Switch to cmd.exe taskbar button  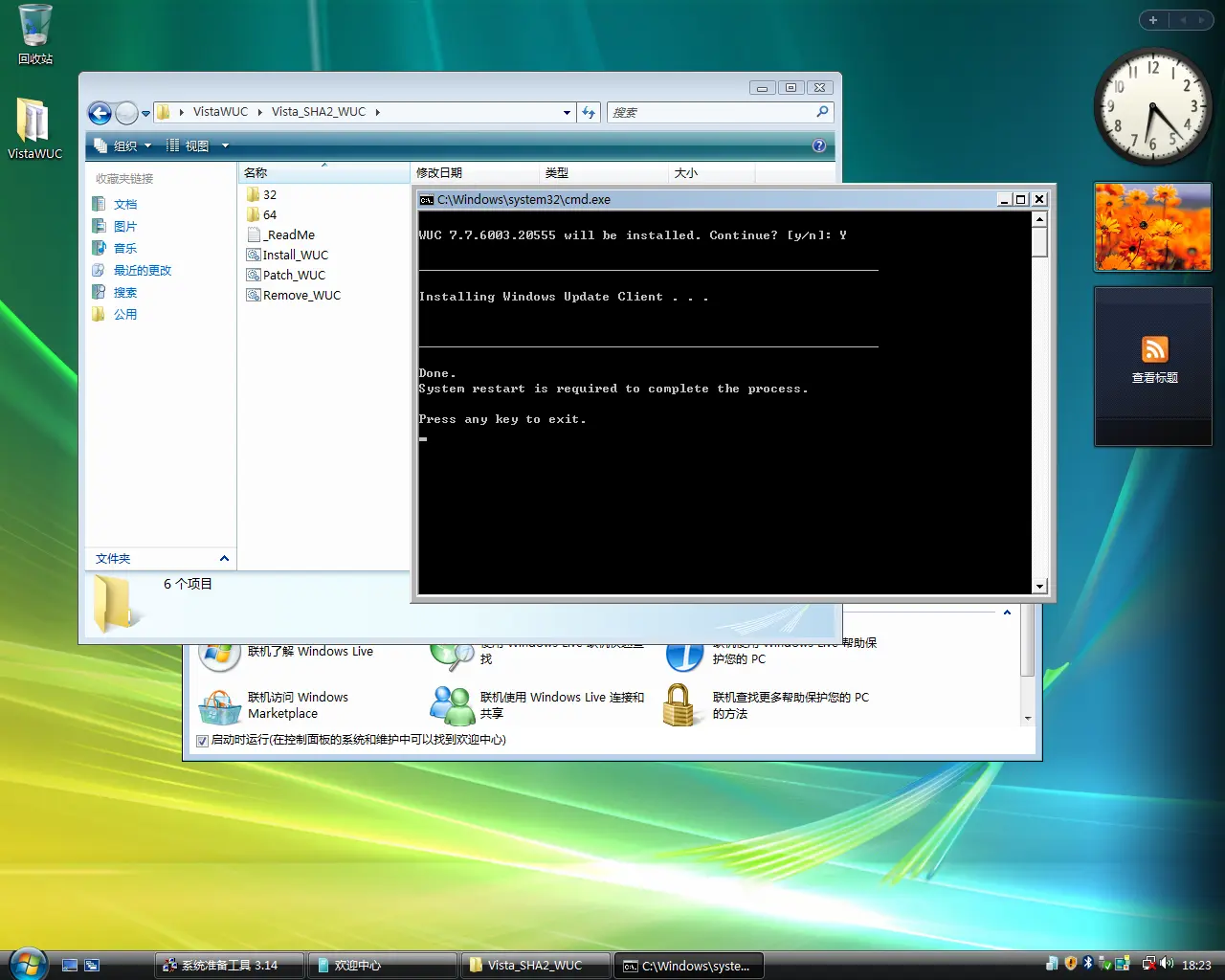[x=688, y=965]
